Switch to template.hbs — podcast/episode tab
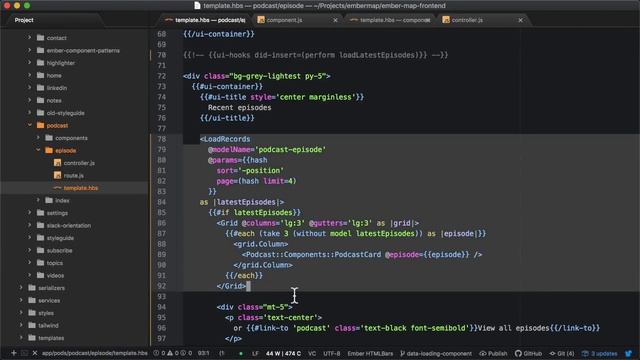This screenshot has width=640, height=360. (x=204, y=20)
